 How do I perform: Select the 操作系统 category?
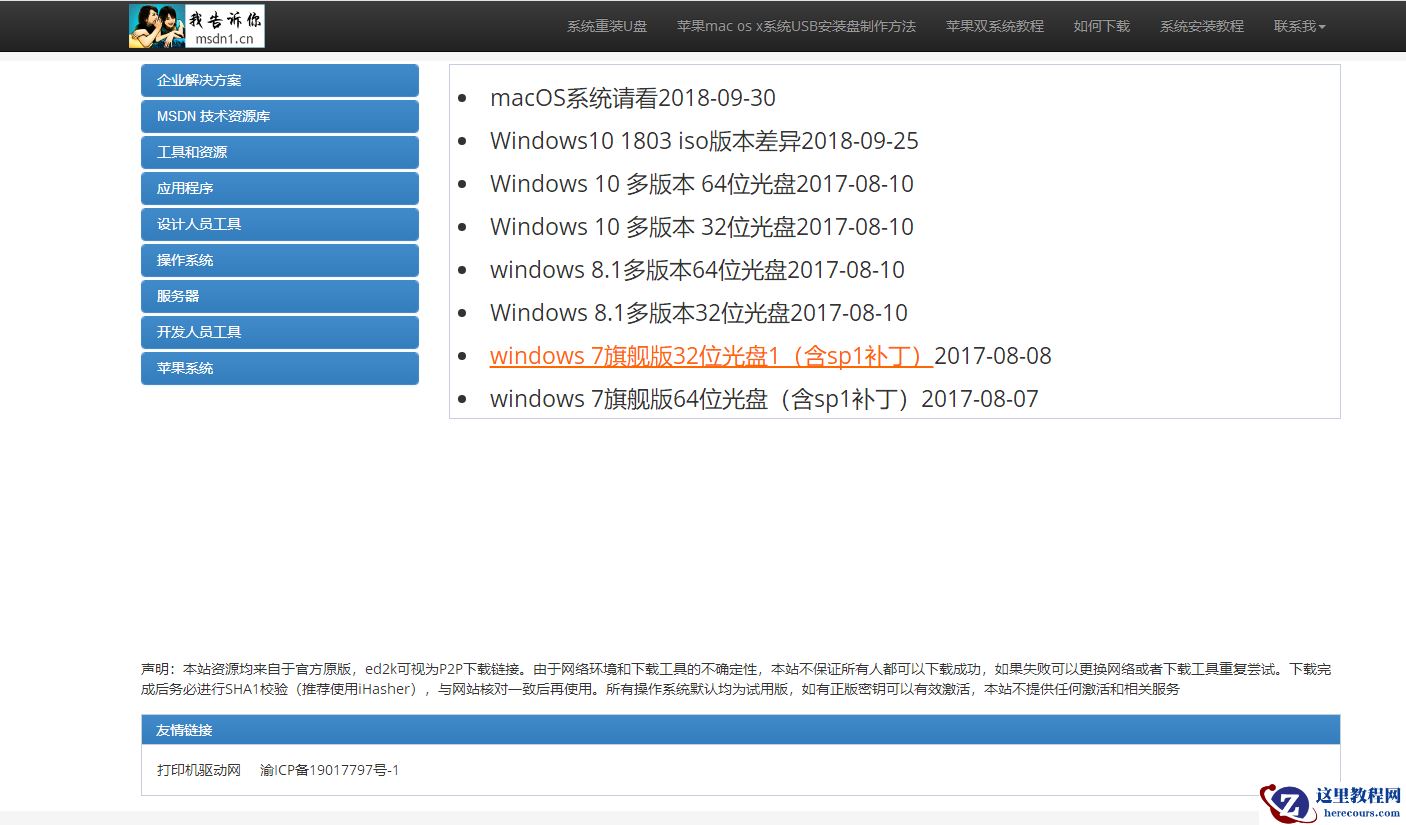tap(279, 260)
